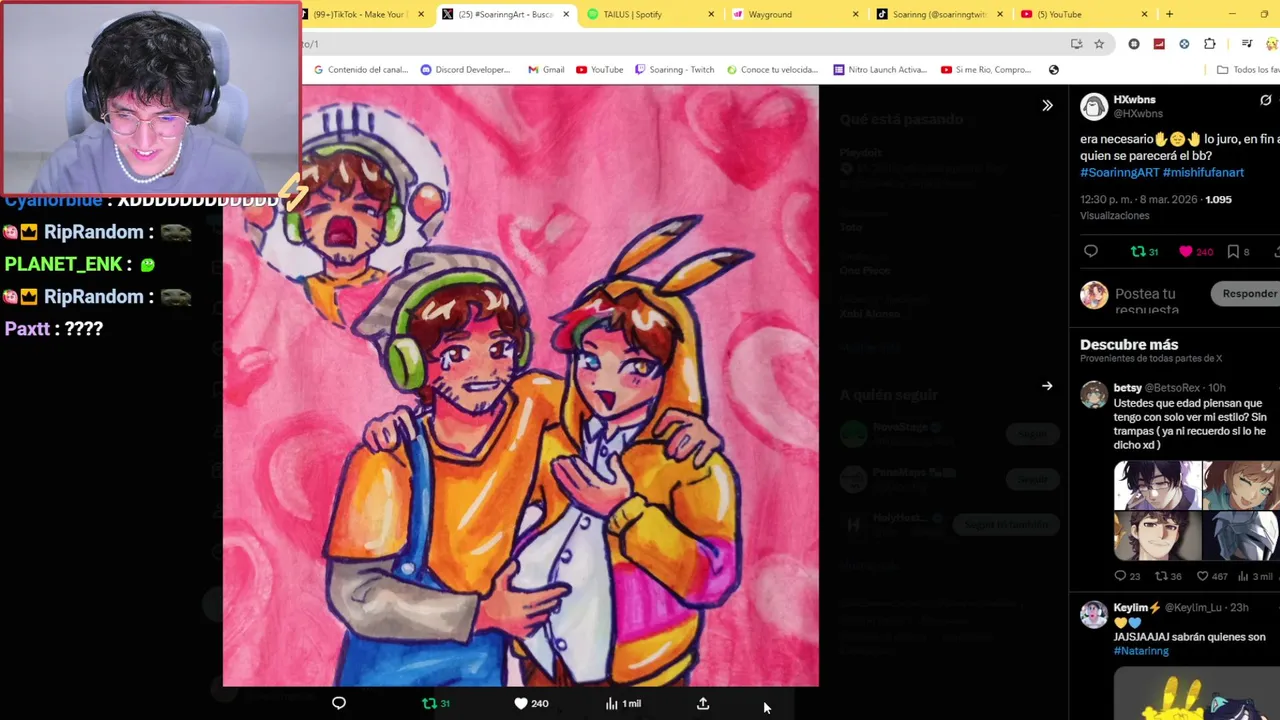1280x720 pixels.
Task: Click the blue round extension icon
Action: (x=1184, y=44)
